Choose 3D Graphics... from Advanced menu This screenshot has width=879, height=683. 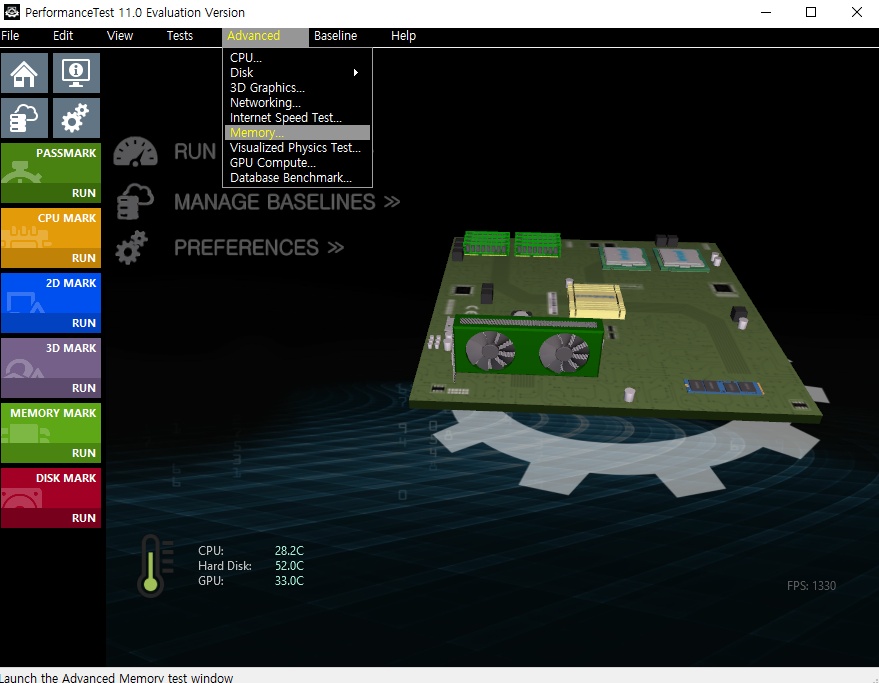pyautogui.click(x=297, y=87)
